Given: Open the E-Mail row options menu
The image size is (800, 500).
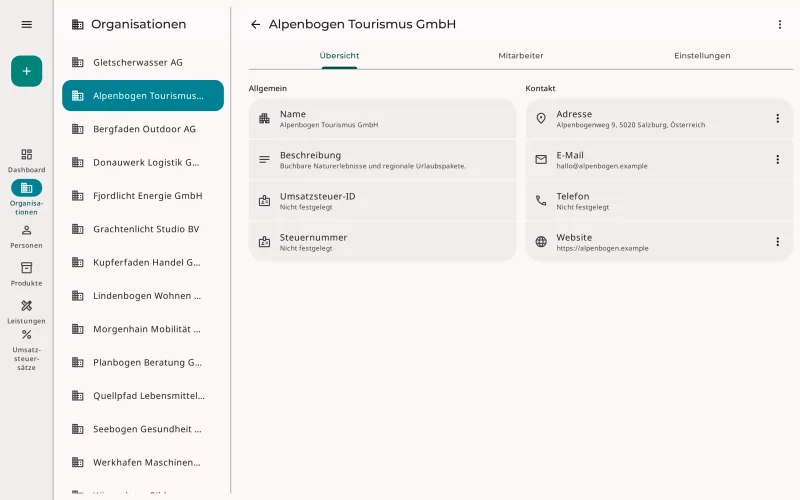Looking at the screenshot, I should tap(778, 160).
